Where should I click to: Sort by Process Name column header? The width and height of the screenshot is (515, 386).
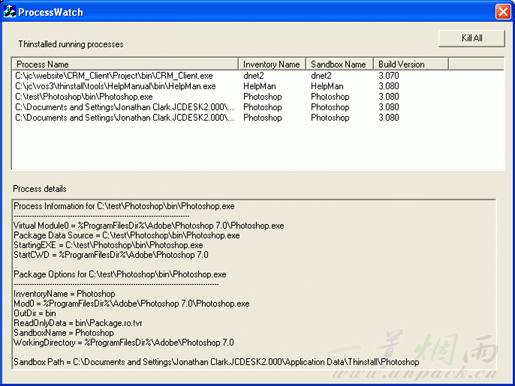pyautogui.click(x=125, y=64)
